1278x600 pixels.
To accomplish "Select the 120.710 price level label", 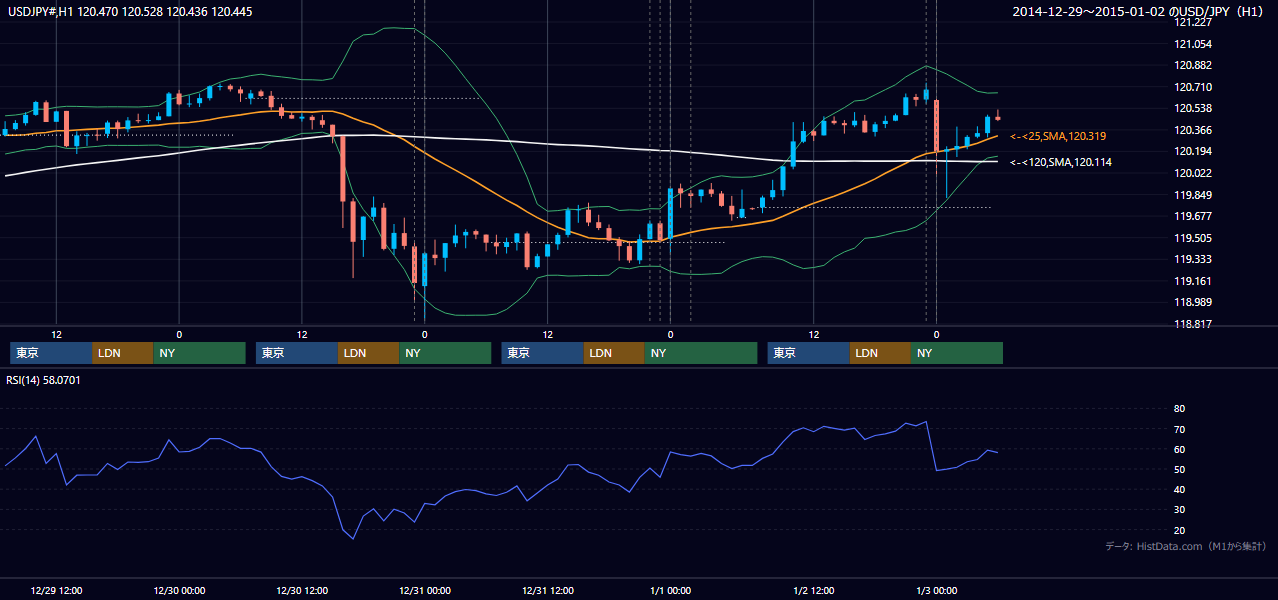I will point(1192,87).
